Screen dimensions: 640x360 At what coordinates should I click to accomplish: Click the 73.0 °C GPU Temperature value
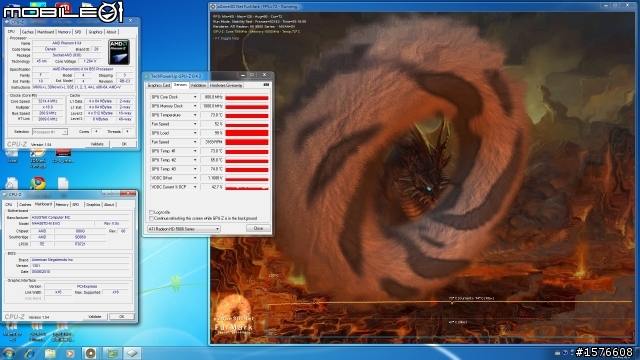pyautogui.click(x=212, y=115)
